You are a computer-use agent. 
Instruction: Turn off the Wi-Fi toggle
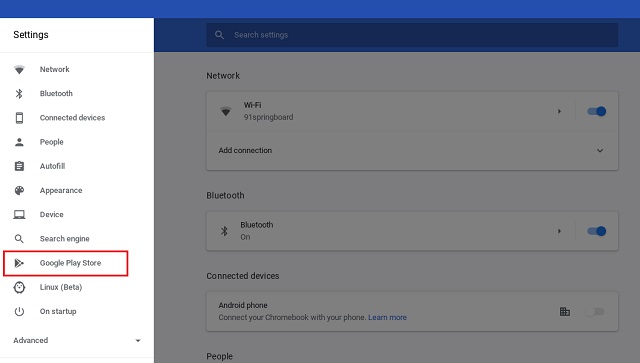coord(596,111)
